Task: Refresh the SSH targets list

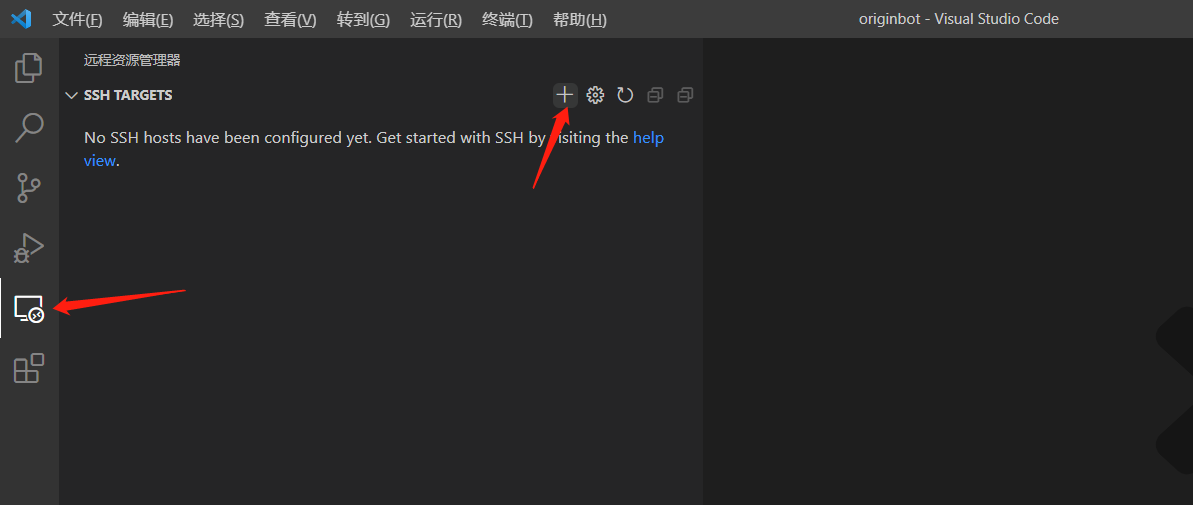Action: [625, 95]
